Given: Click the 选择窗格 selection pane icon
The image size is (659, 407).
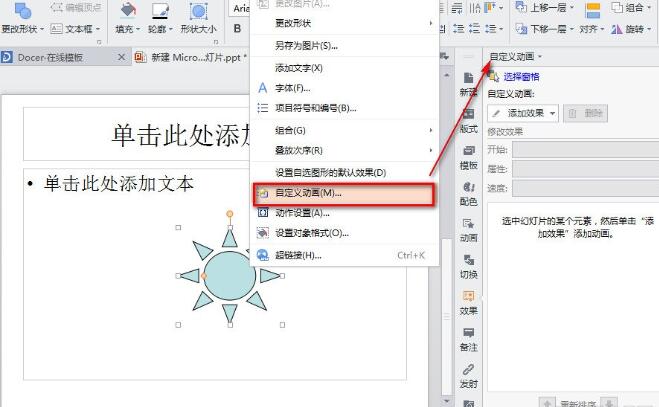Looking at the screenshot, I should click(493, 77).
